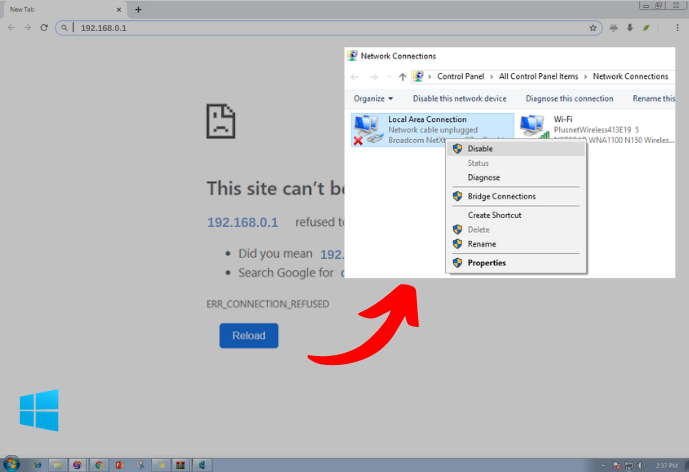
Task: Choose Properties from the context menu
Action: pyautogui.click(x=516, y=263)
